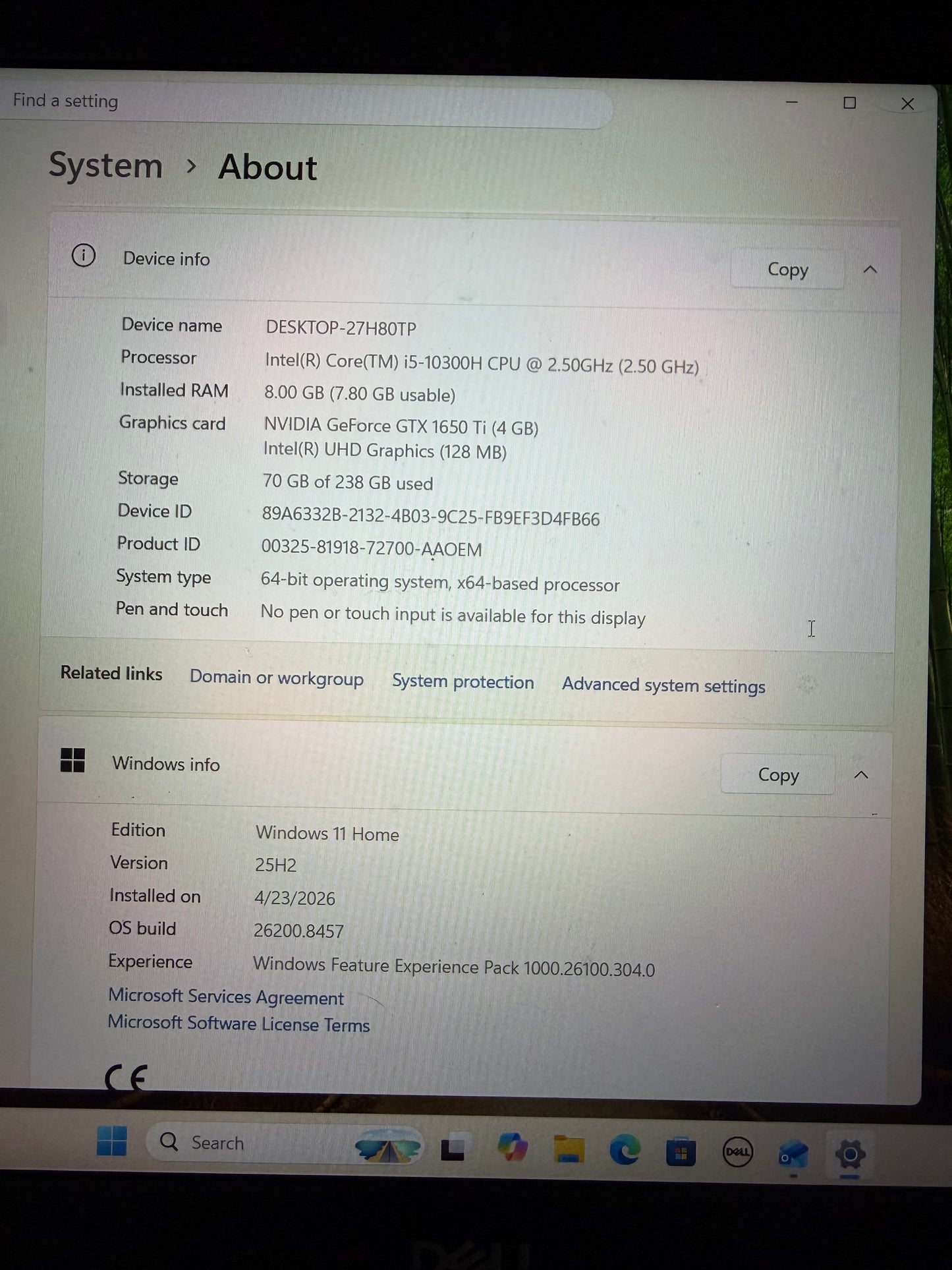Open Microsoft Store from the taskbar
This screenshot has height=1270, width=952.
point(681,1152)
